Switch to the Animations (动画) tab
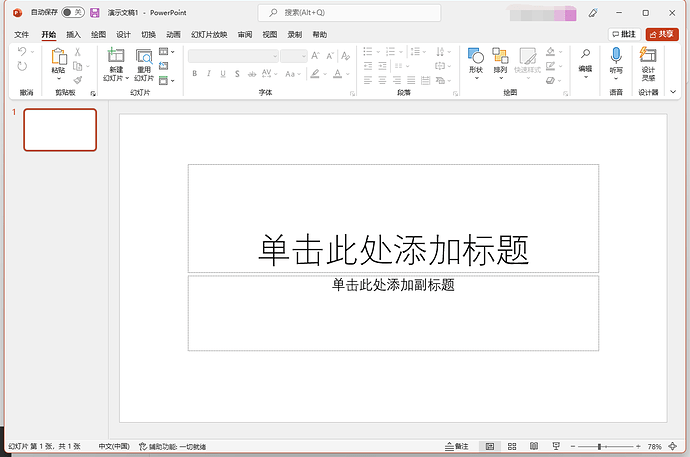The width and height of the screenshot is (690, 457). click(x=173, y=34)
